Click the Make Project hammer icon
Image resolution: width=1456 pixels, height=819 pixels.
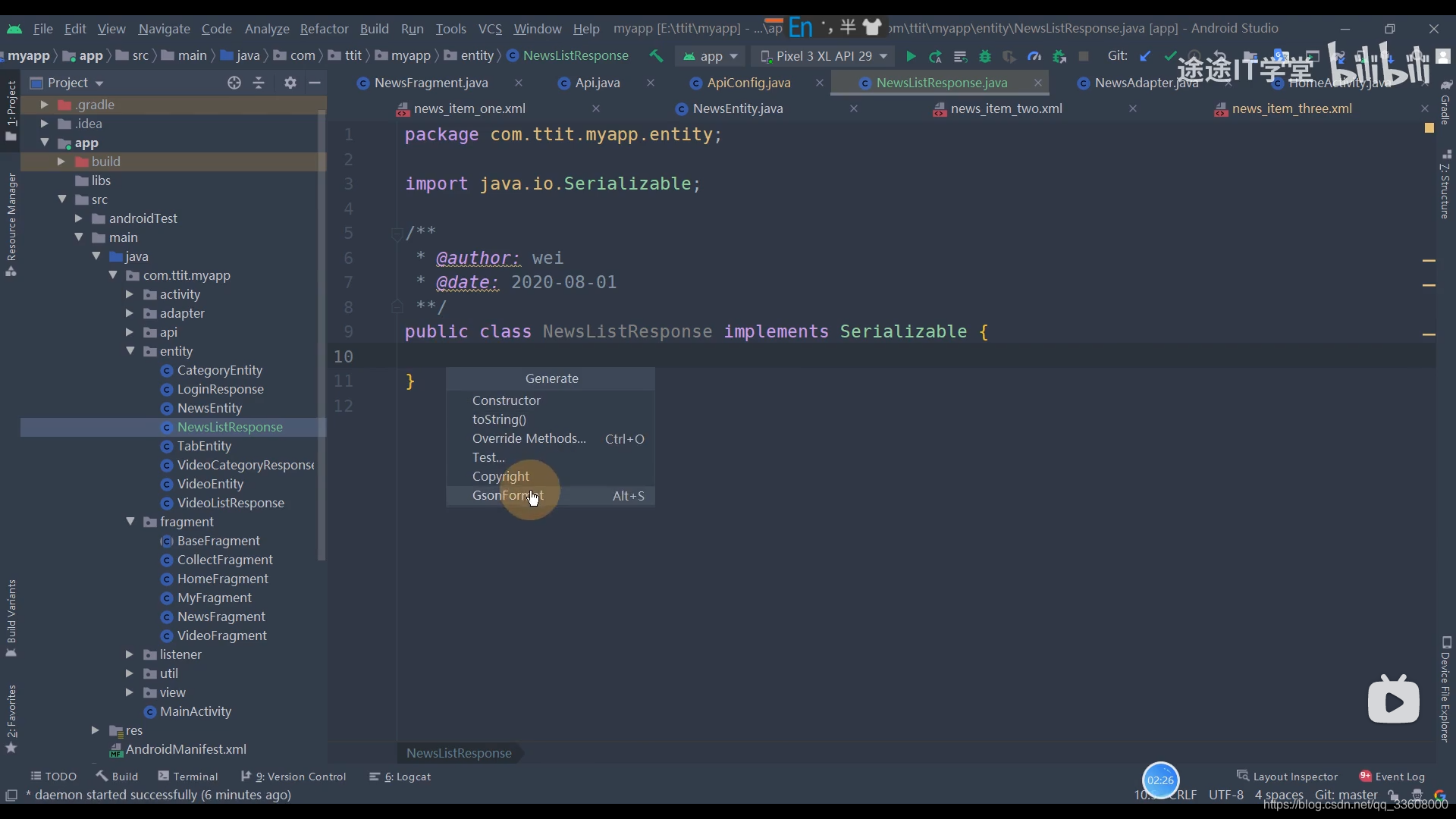656,56
